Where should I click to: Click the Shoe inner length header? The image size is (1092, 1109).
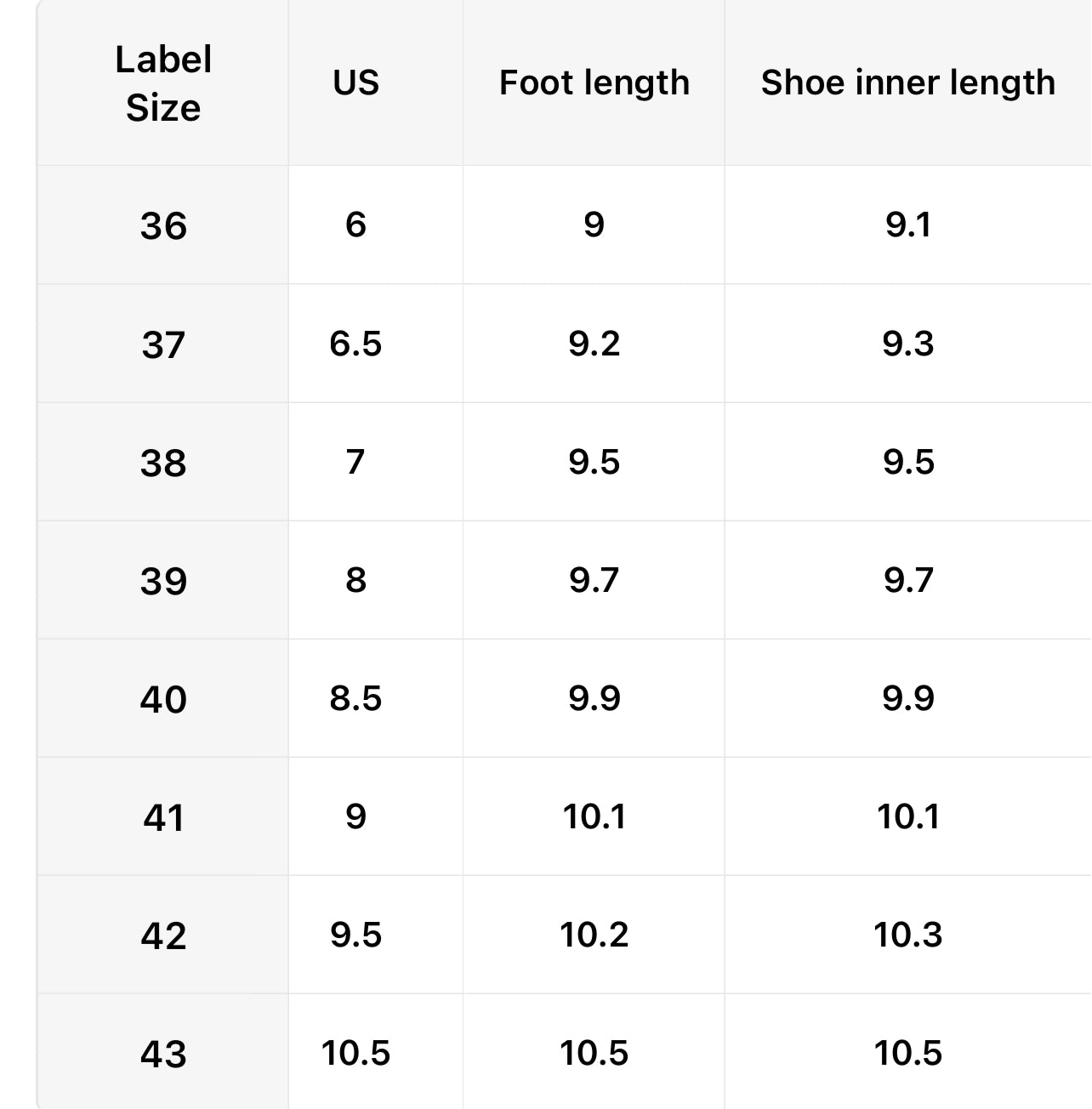pyautogui.click(x=908, y=83)
